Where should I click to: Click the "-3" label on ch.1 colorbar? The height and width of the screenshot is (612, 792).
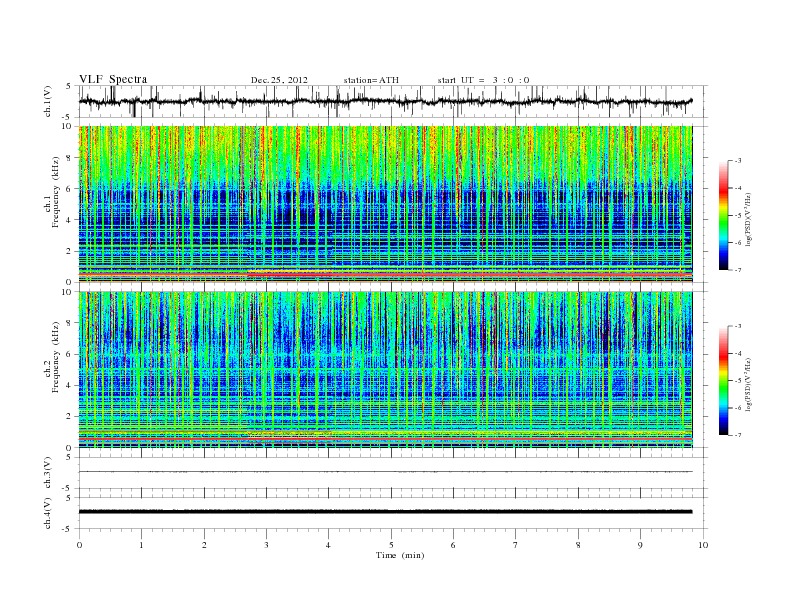pyautogui.click(x=737, y=161)
